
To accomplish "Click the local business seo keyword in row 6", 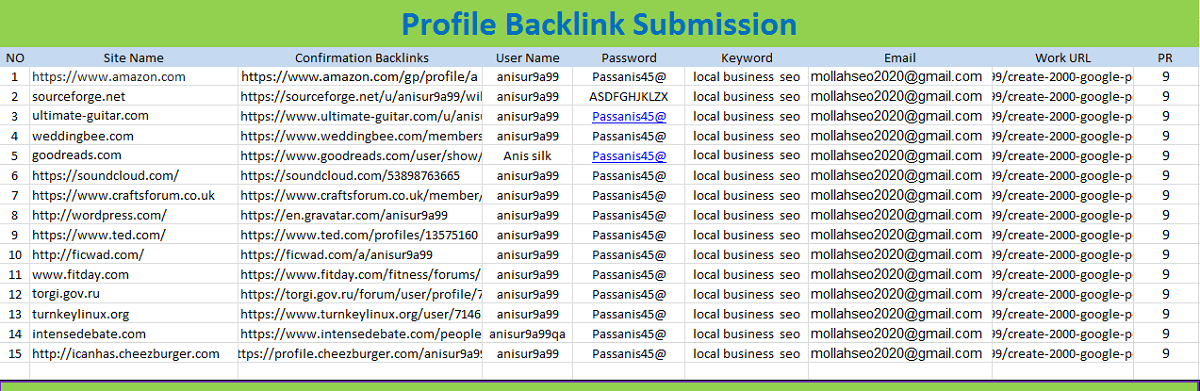I will (x=746, y=175).
